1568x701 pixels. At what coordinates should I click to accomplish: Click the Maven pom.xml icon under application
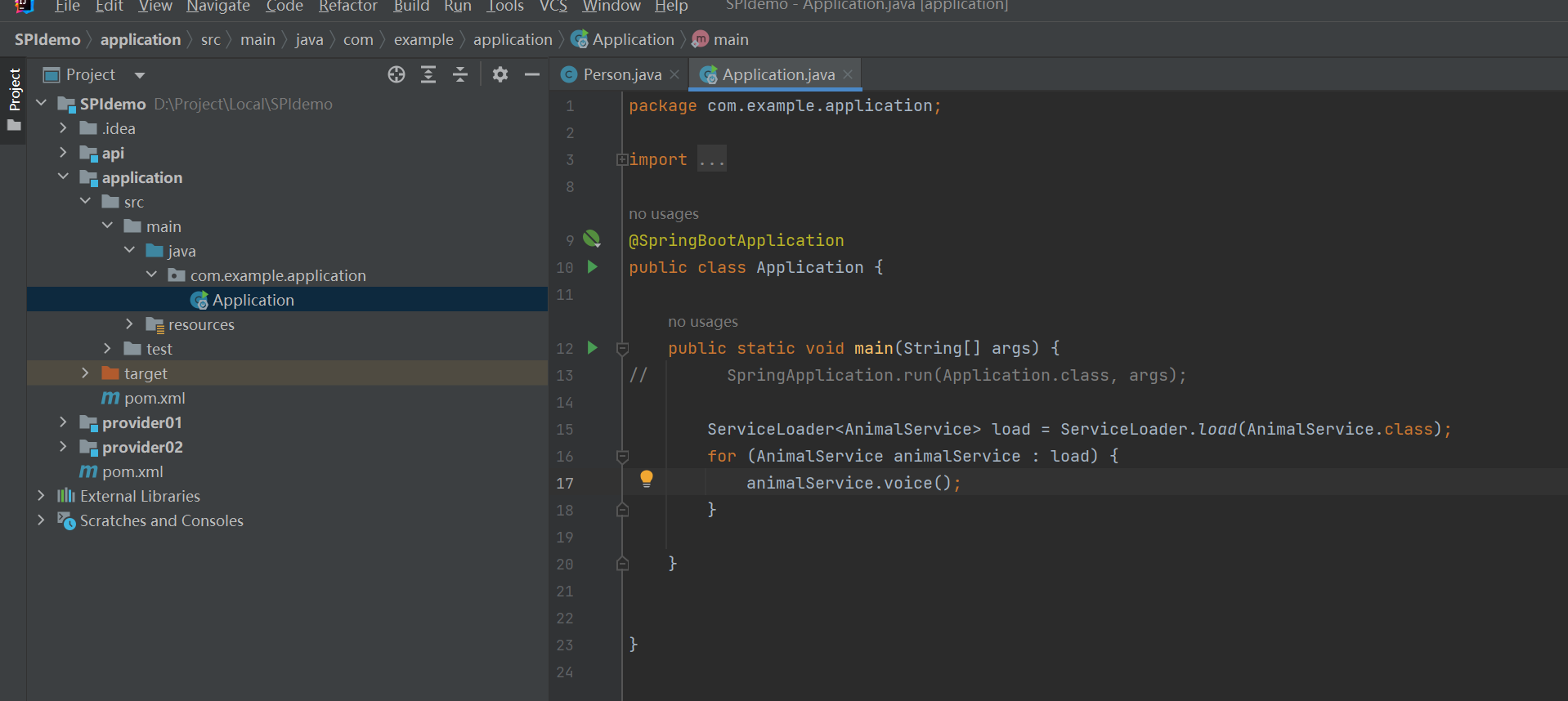tap(110, 398)
